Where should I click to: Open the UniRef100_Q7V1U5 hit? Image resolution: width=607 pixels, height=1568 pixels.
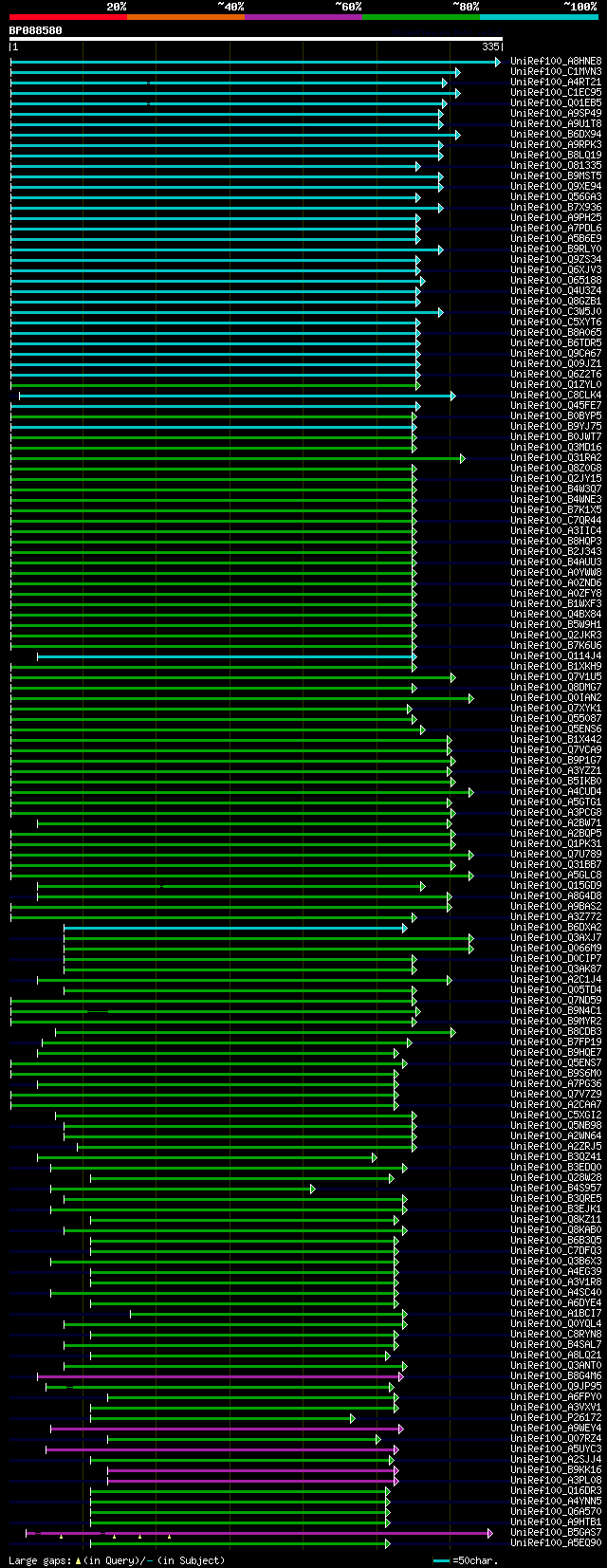556,676
